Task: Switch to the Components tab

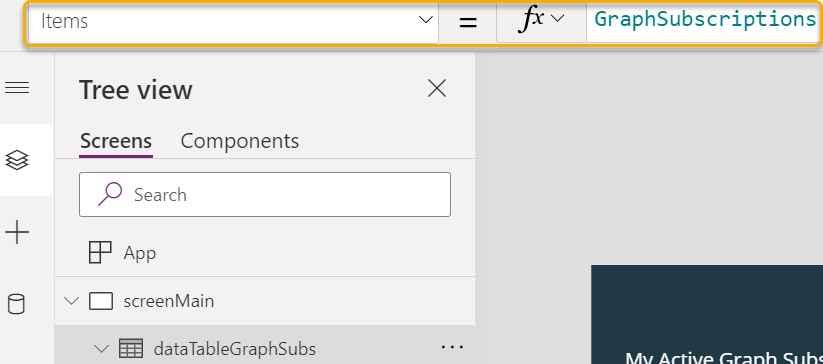Action: [240, 141]
